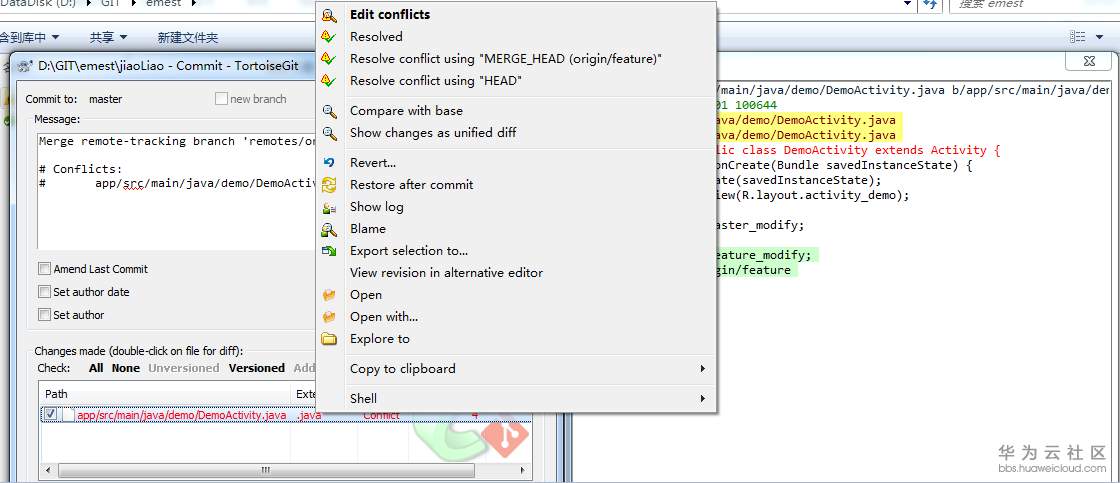Select the app/src/main/java/demo/DemoActivity.java row
The image size is (1120, 483).
287,415
